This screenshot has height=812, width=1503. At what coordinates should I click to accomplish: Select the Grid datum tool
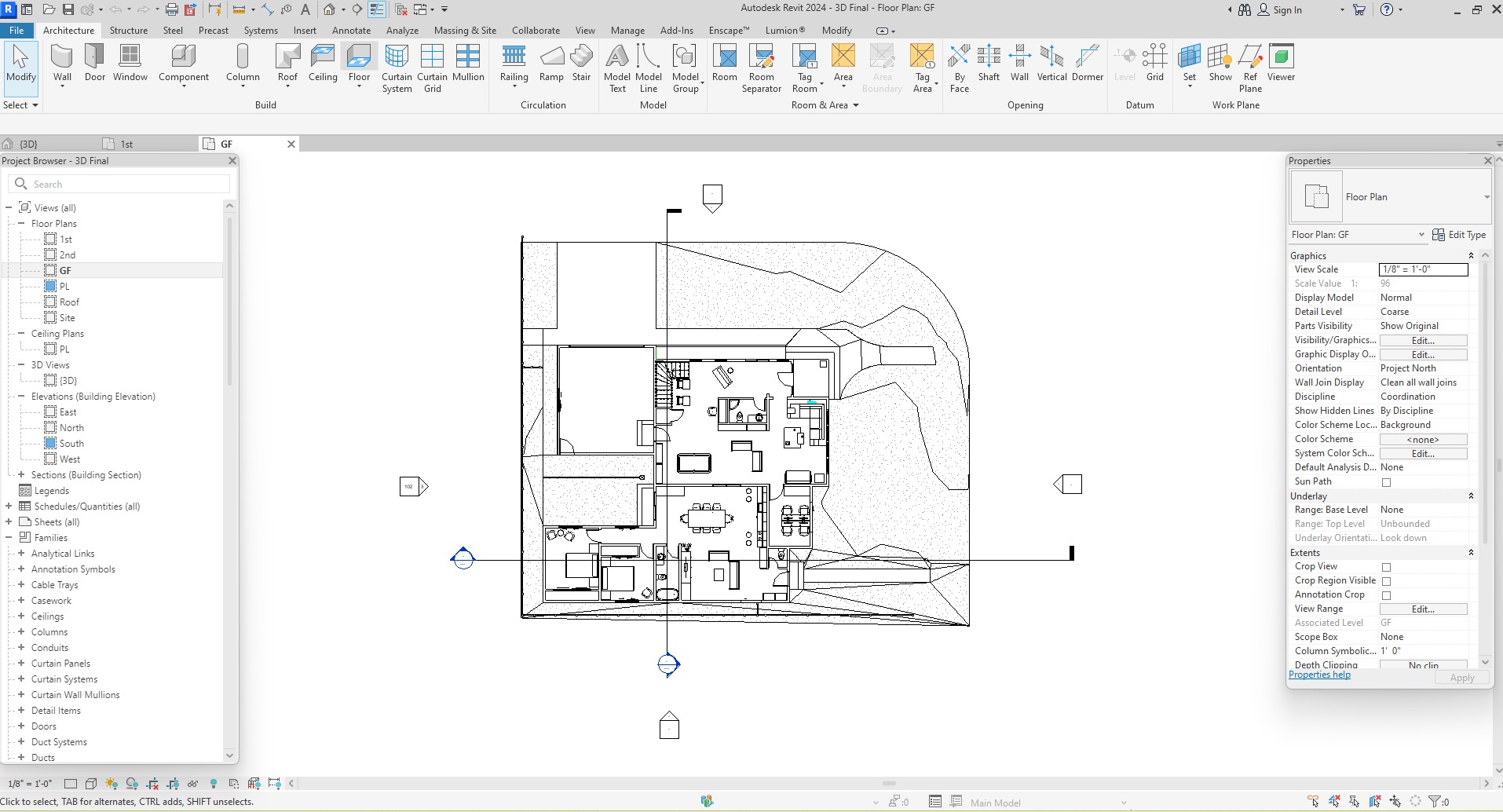pos(1155,63)
